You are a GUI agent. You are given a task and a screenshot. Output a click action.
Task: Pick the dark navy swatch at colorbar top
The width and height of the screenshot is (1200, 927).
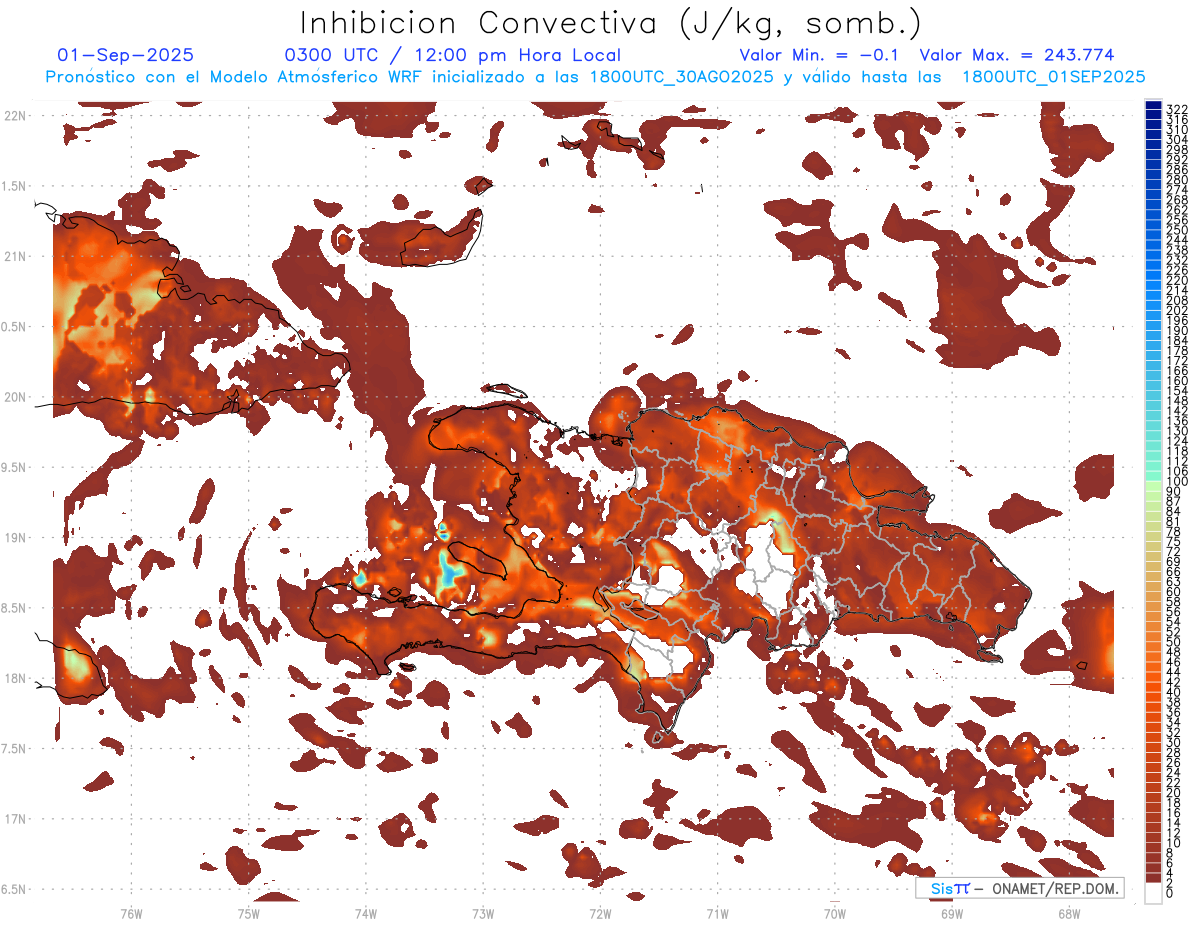1154,107
